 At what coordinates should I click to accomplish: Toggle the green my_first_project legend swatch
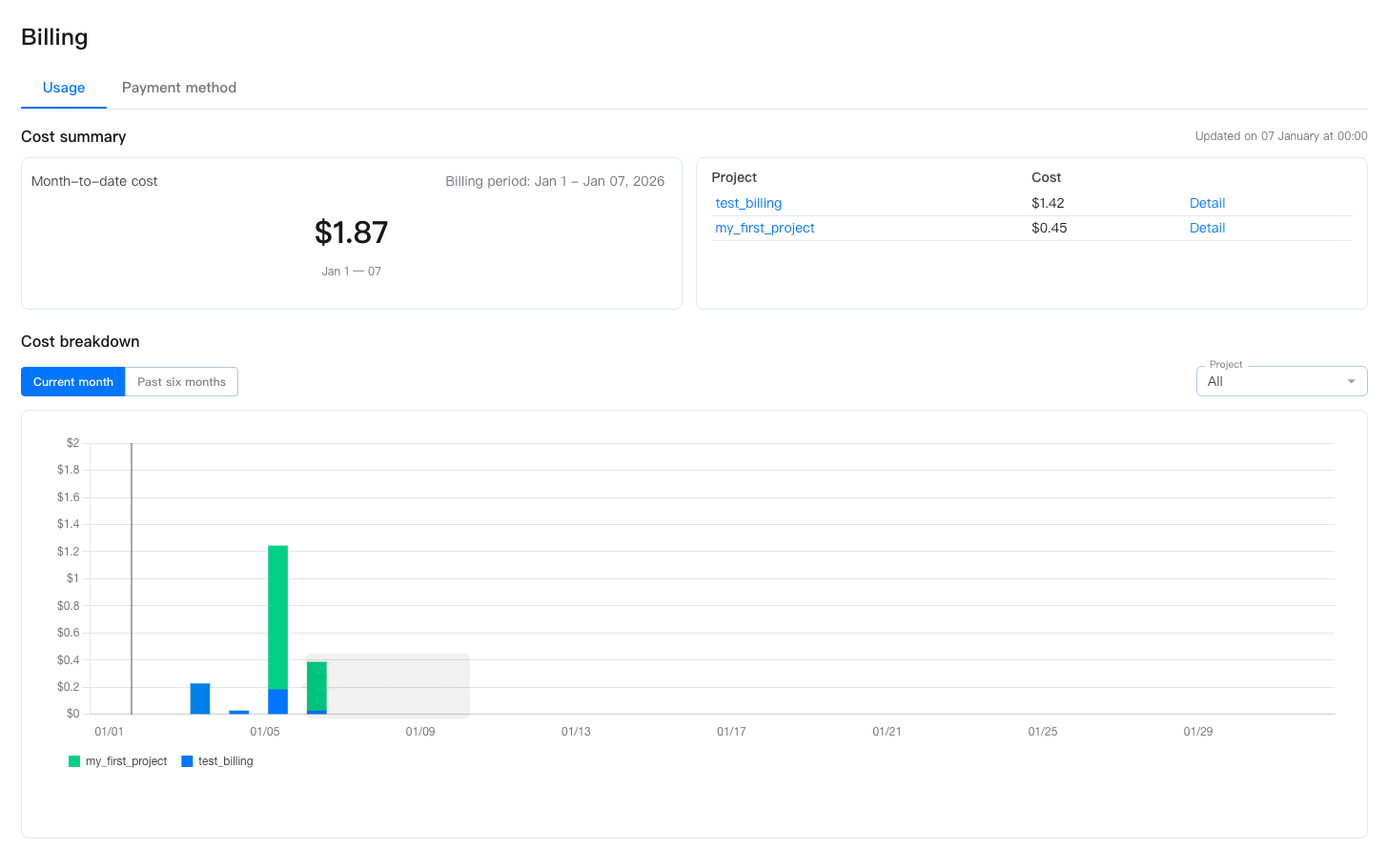coord(74,761)
